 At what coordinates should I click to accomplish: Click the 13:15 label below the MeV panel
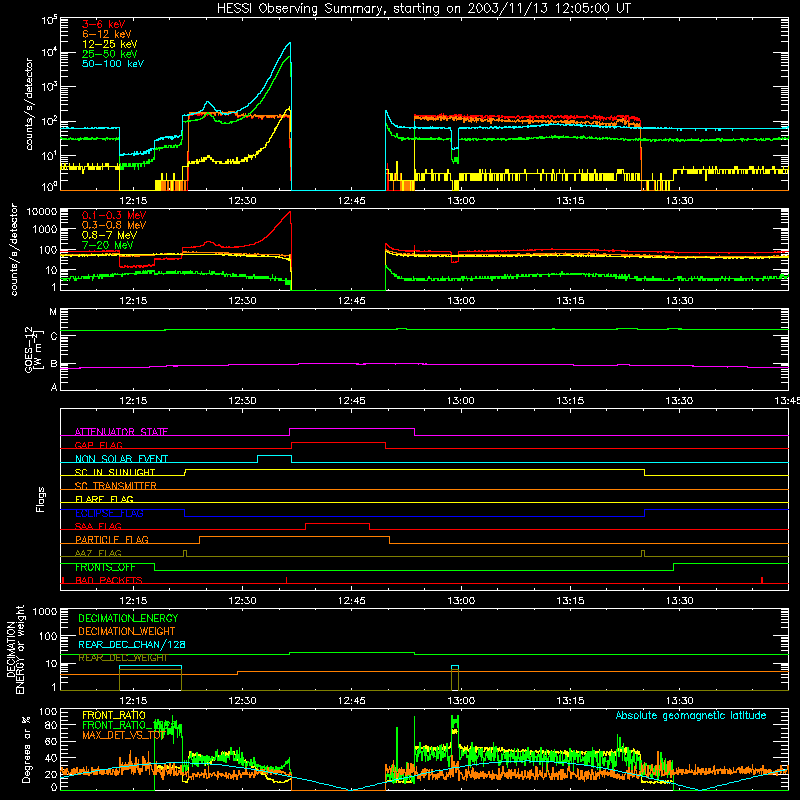click(570, 301)
